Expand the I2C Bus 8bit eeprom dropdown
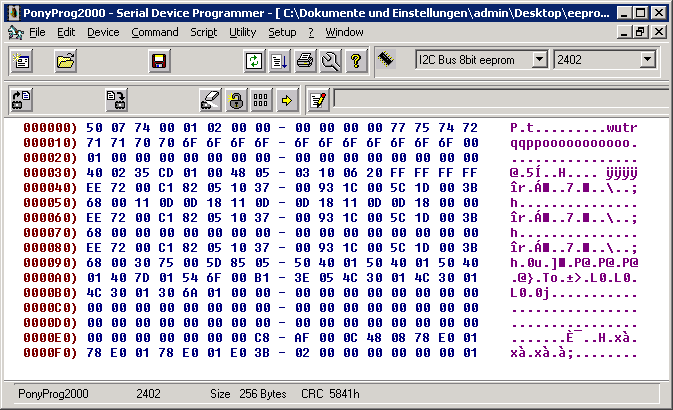Viewport: 673px width, 410px height. [x=540, y=59]
